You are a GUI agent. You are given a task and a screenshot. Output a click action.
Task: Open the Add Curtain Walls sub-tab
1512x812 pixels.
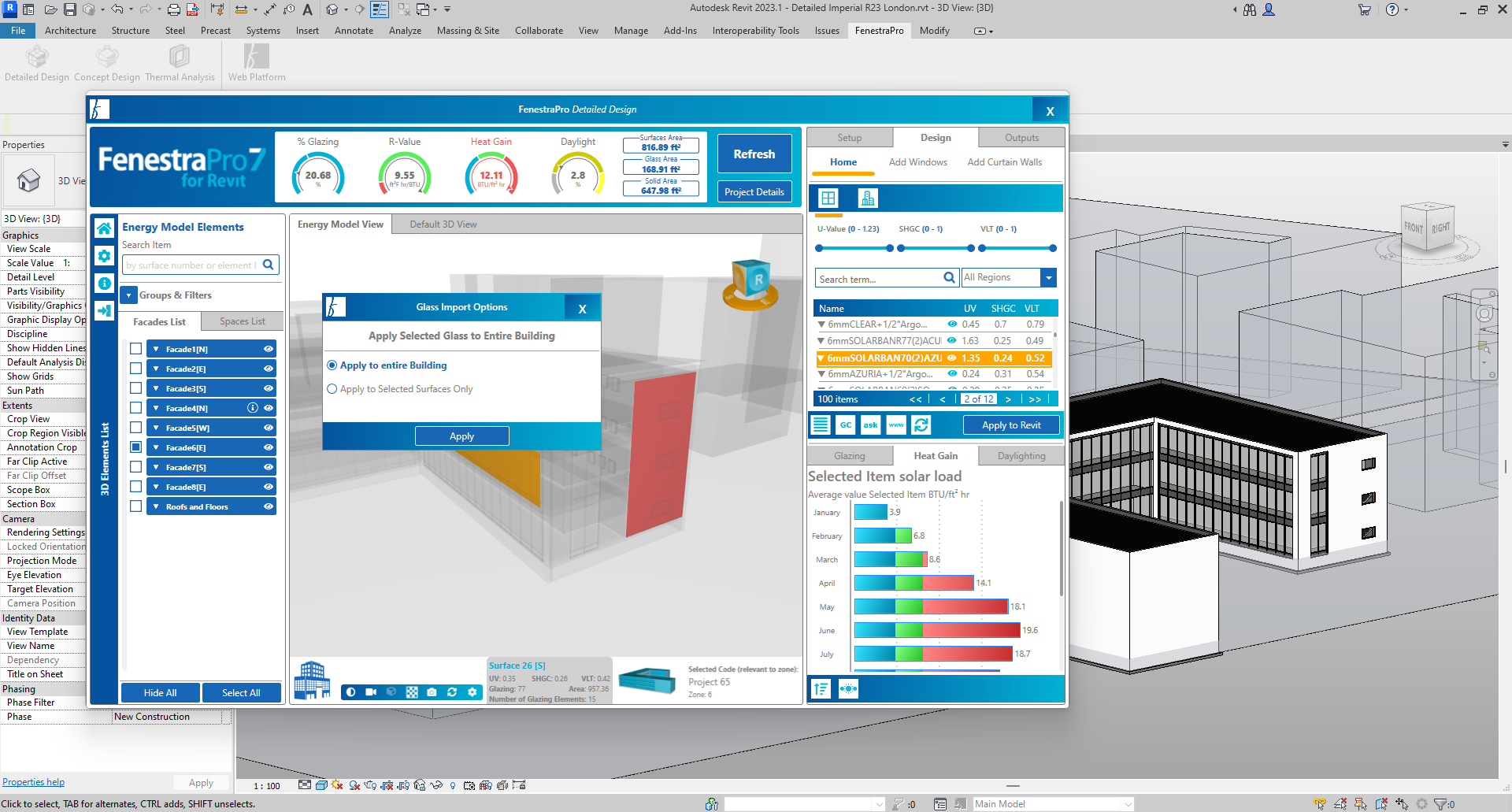point(1004,162)
